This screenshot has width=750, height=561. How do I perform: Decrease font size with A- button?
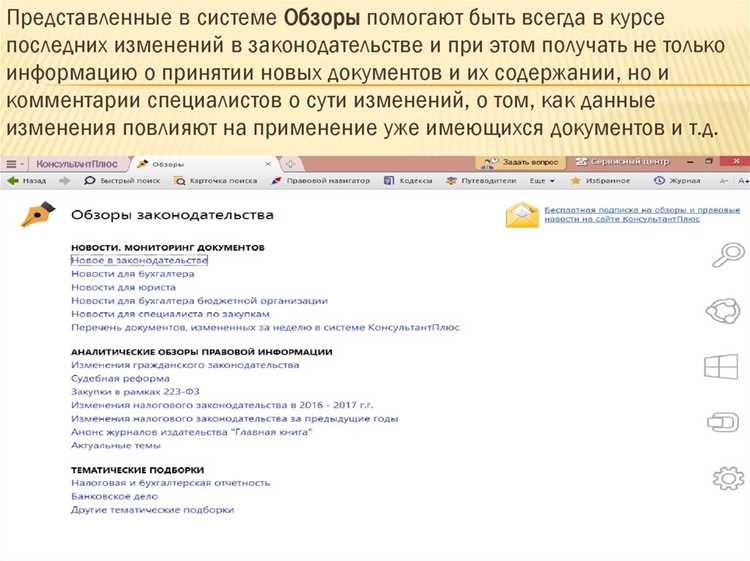pos(724,181)
